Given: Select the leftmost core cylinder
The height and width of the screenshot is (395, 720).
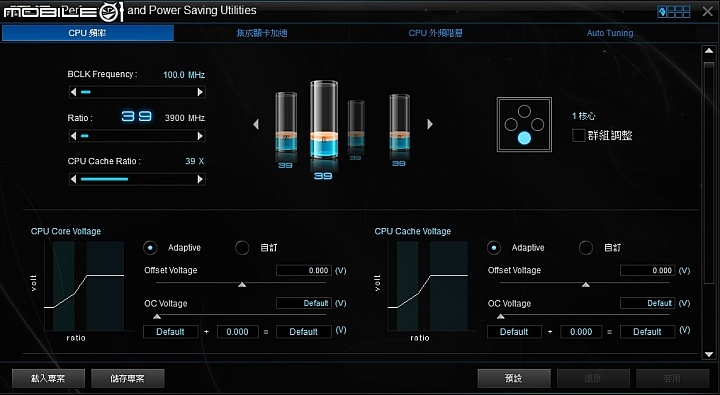Looking at the screenshot, I should coord(286,122).
